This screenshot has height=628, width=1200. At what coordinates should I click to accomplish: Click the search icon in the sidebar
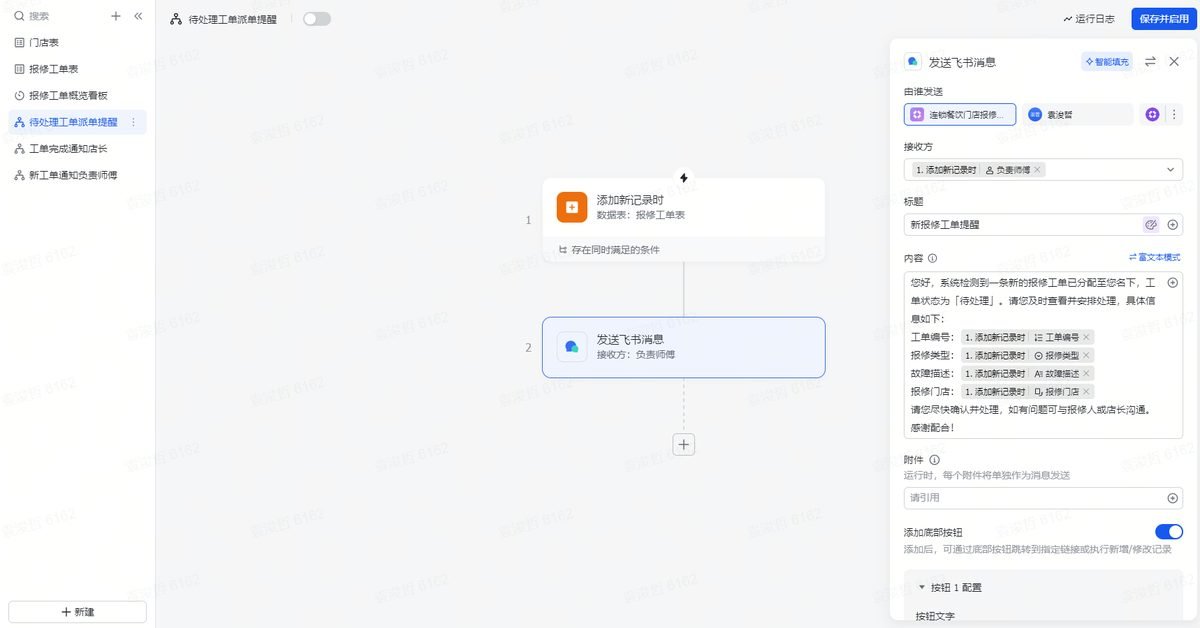(x=19, y=16)
